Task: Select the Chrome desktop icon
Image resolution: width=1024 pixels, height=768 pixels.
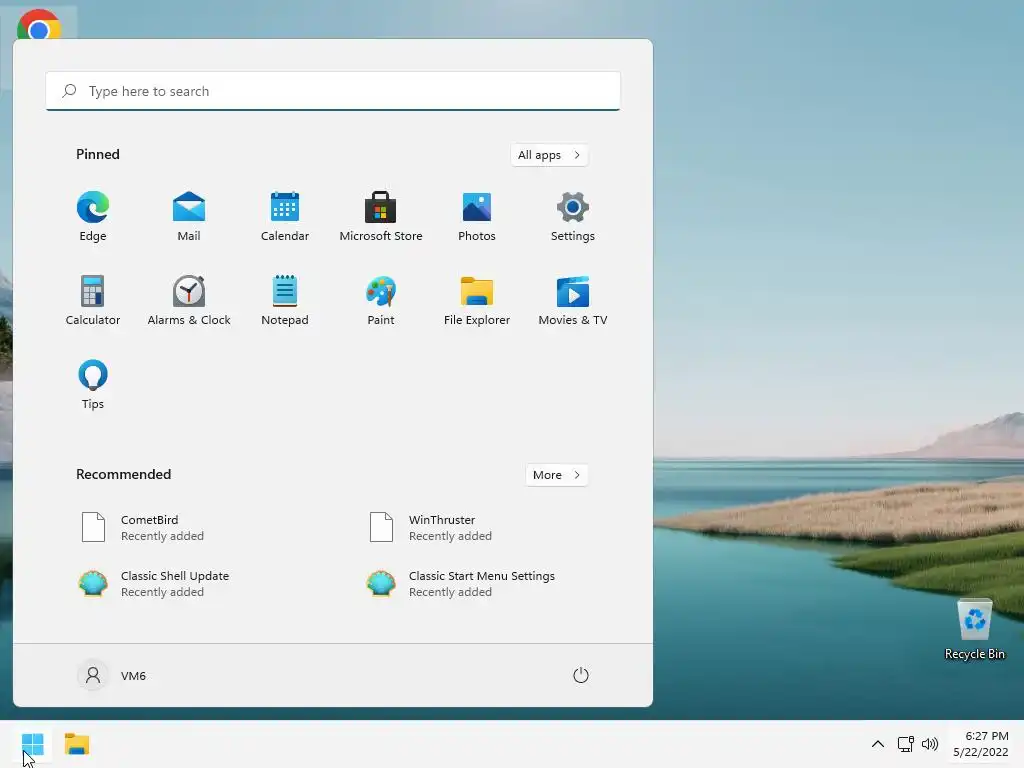Action: [x=39, y=25]
